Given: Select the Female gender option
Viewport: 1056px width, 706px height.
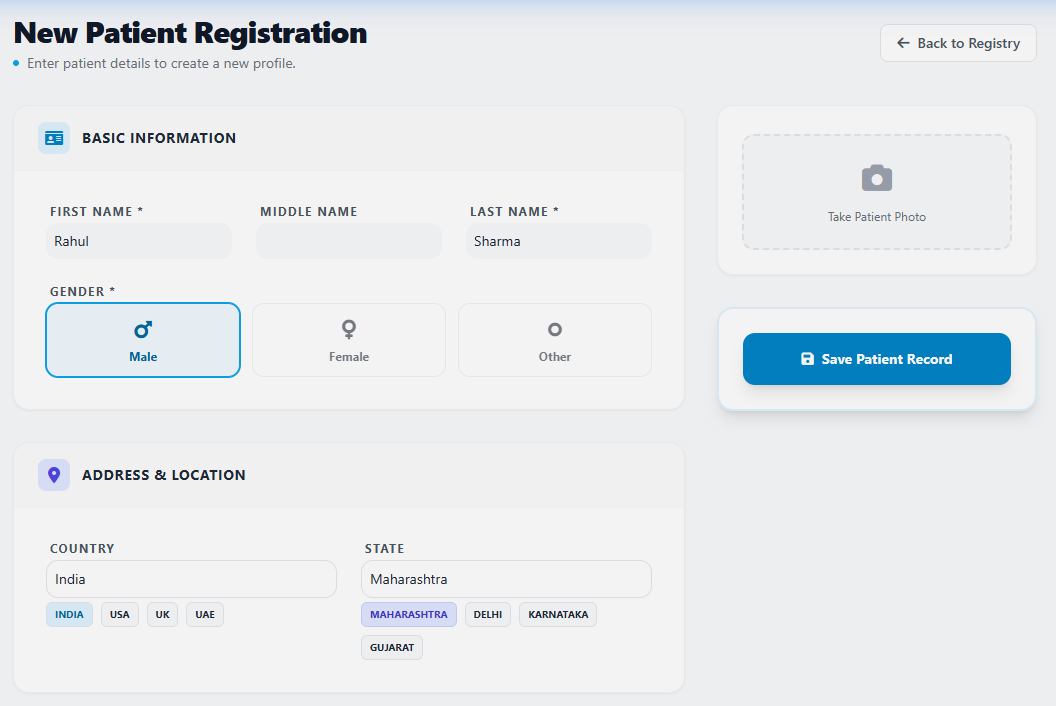Looking at the screenshot, I should (348, 340).
